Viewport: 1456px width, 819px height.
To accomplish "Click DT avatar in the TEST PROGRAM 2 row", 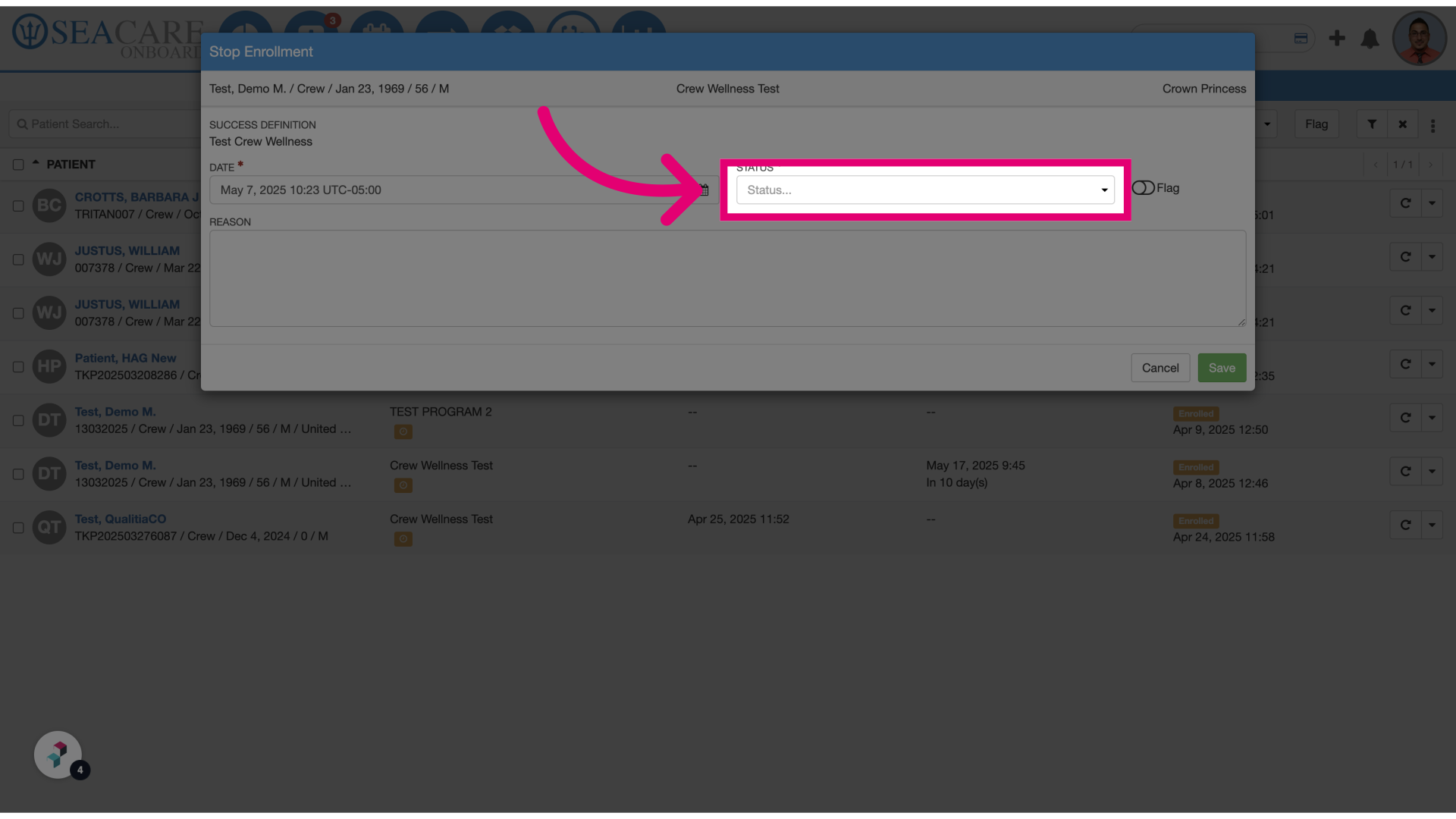I will coord(49,420).
